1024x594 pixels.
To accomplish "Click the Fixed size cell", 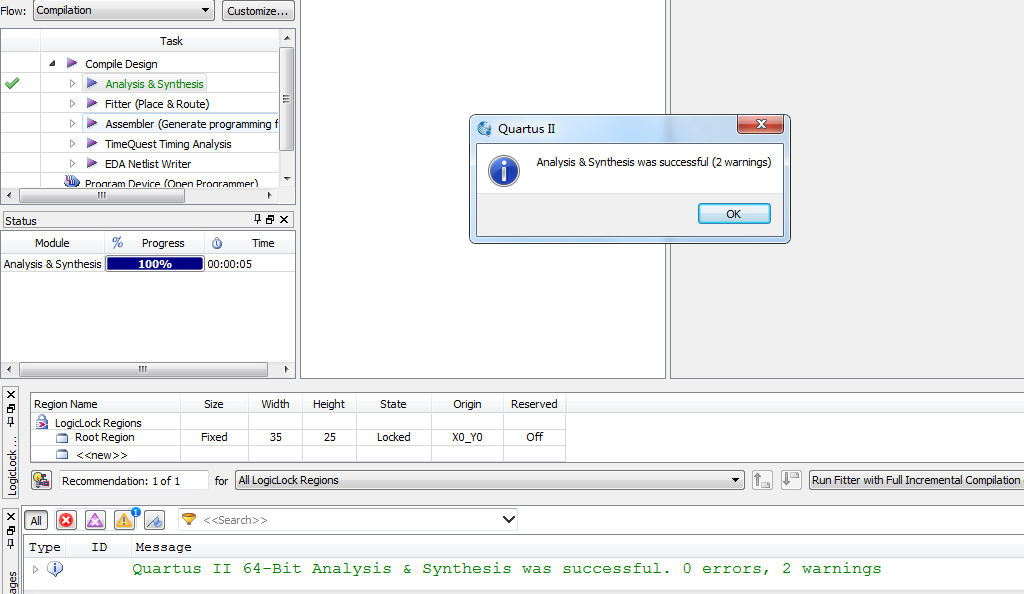I will [214, 437].
